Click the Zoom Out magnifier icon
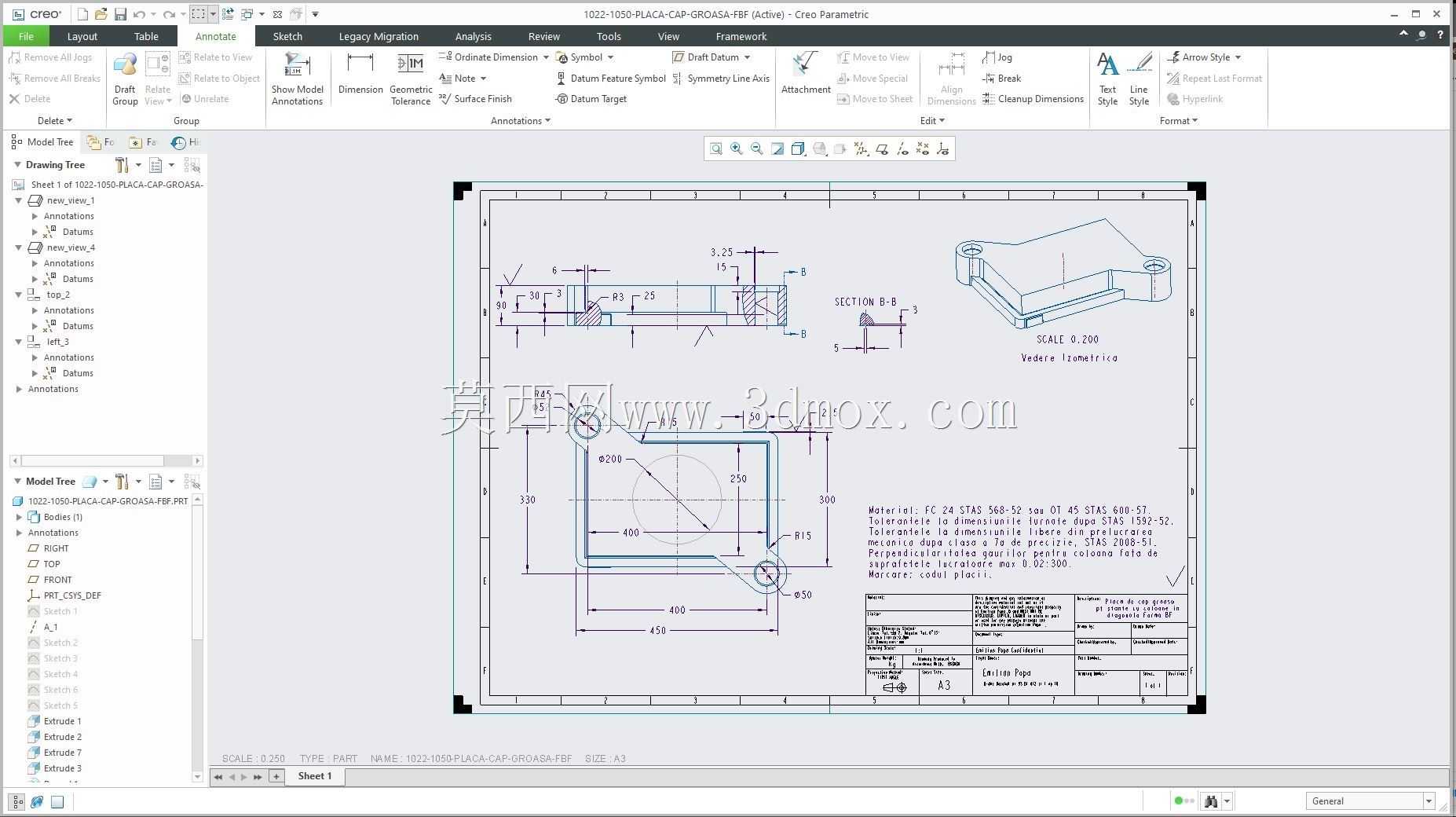 point(757,148)
